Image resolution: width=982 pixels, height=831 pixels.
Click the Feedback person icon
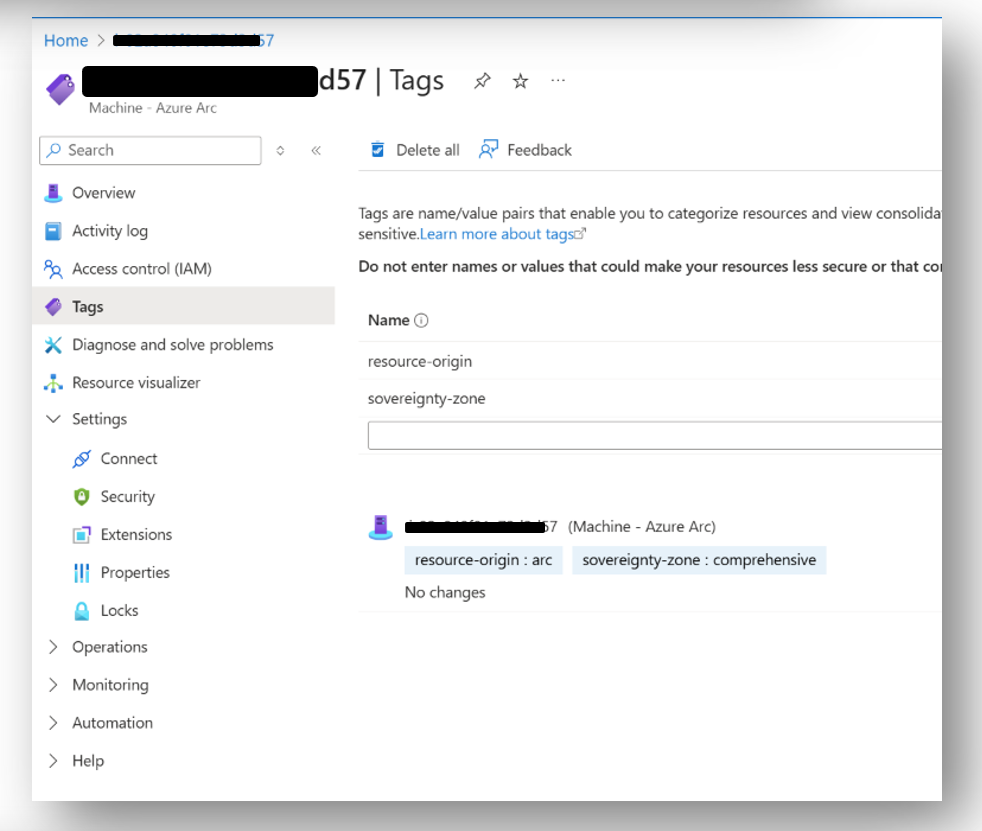point(488,150)
